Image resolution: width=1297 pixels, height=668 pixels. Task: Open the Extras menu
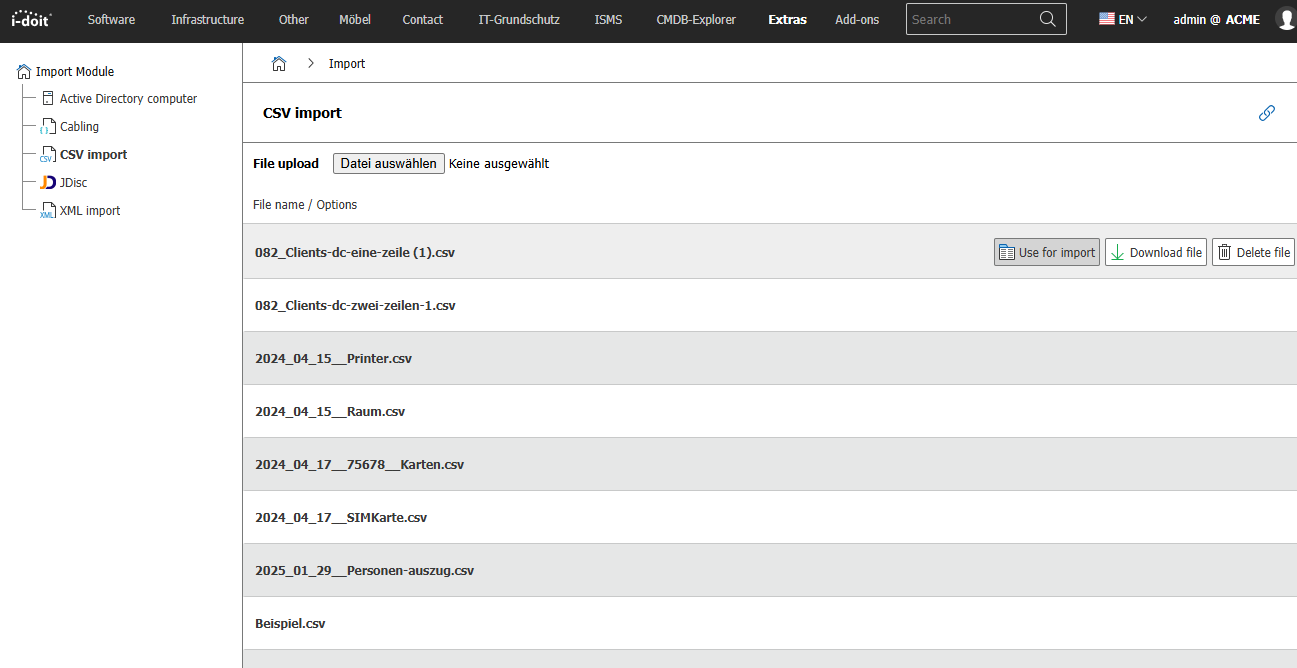787,19
